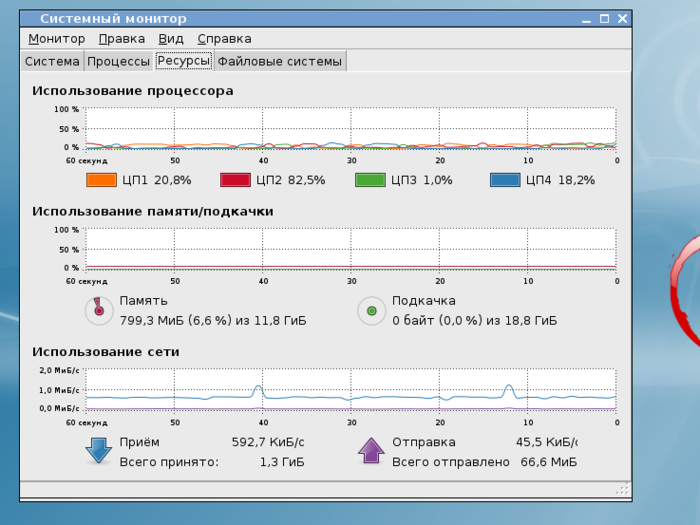Open the Правка menu
Image resolution: width=700 pixels, height=525 pixels.
tap(122, 39)
